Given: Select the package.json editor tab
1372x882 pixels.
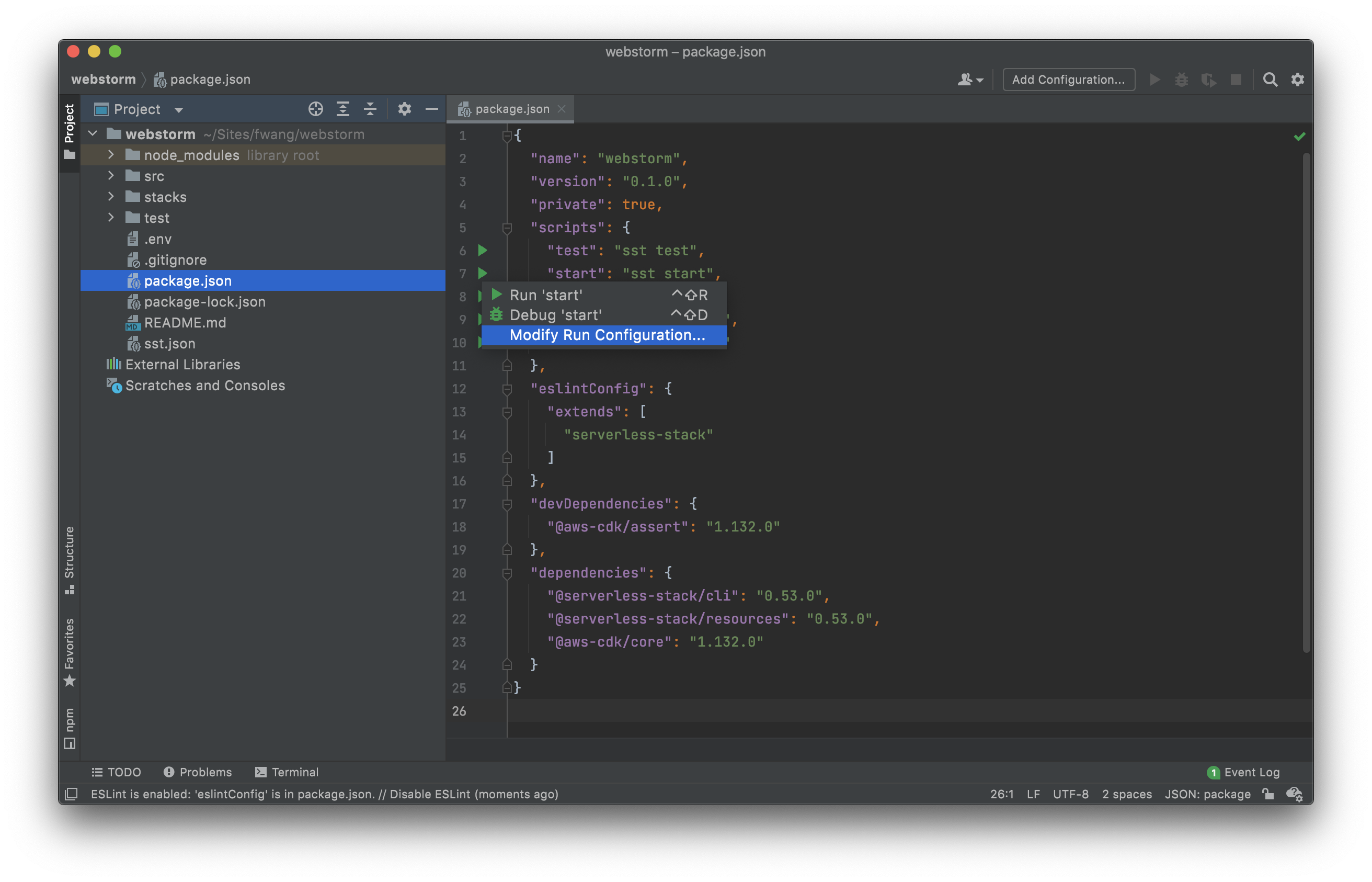Looking at the screenshot, I should tap(510, 109).
